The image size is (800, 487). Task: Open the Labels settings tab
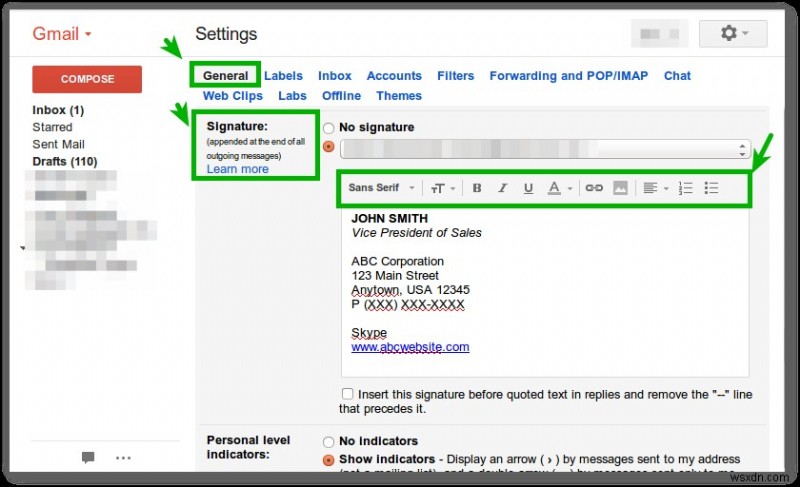(283, 75)
